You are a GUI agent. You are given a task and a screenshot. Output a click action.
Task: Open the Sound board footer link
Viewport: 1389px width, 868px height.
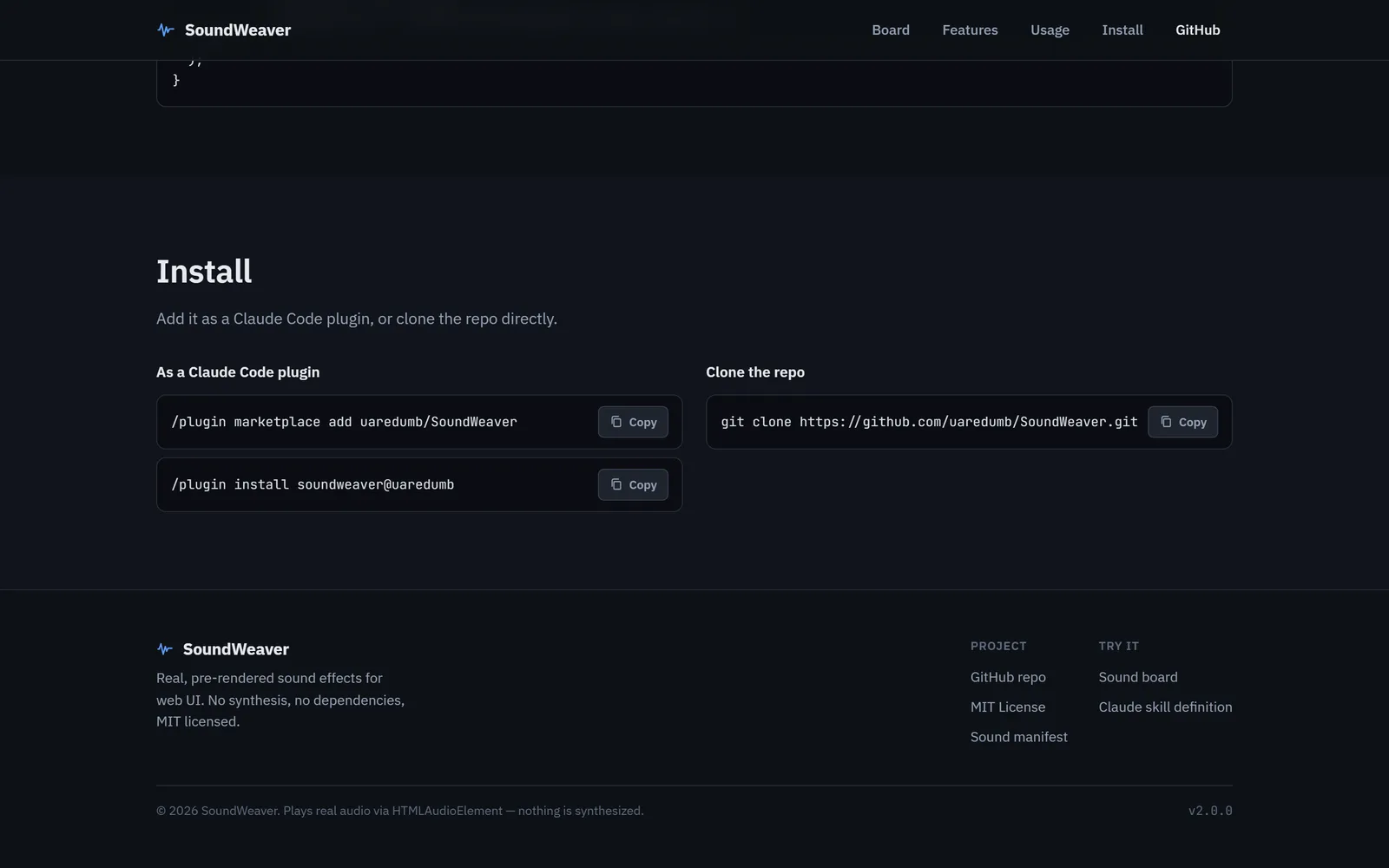coord(1138,677)
